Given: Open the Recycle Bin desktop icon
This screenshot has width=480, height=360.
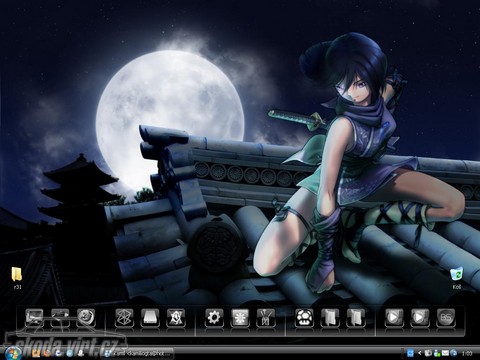Looking at the screenshot, I should (457, 277).
